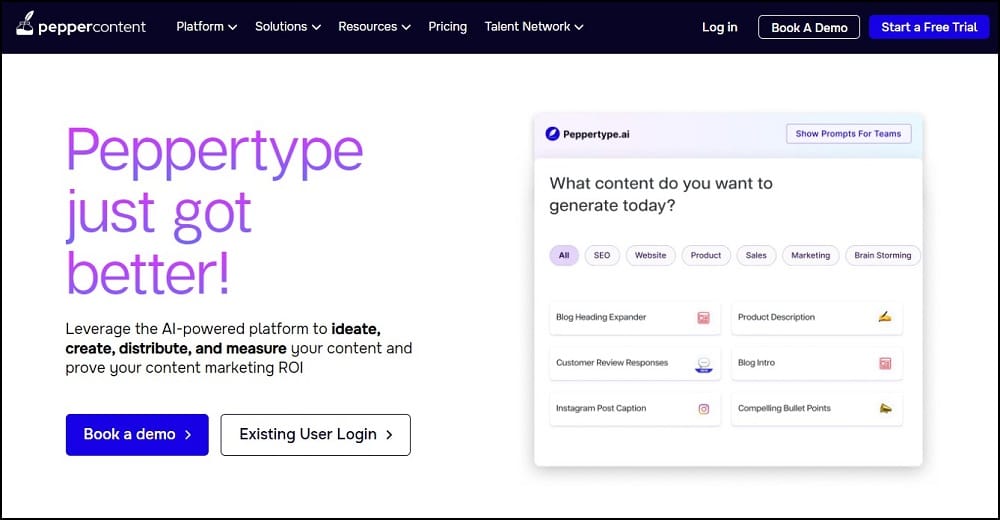Click the blue Book a demo button
Image resolution: width=1000 pixels, height=520 pixels.
click(137, 435)
